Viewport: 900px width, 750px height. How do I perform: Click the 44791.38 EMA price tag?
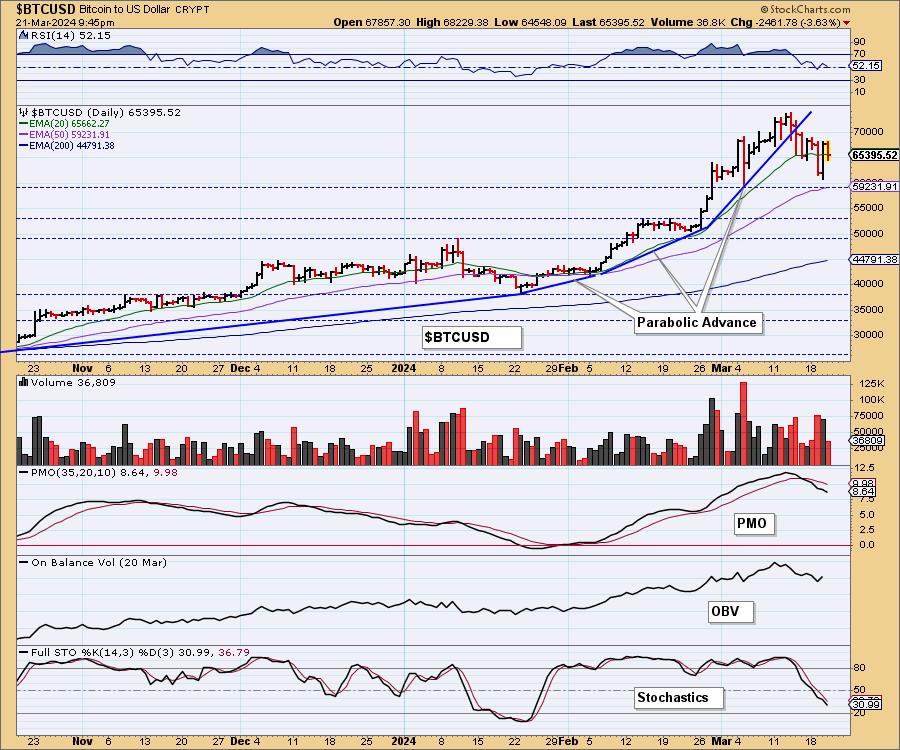pyautogui.click(x=875, y=260)
